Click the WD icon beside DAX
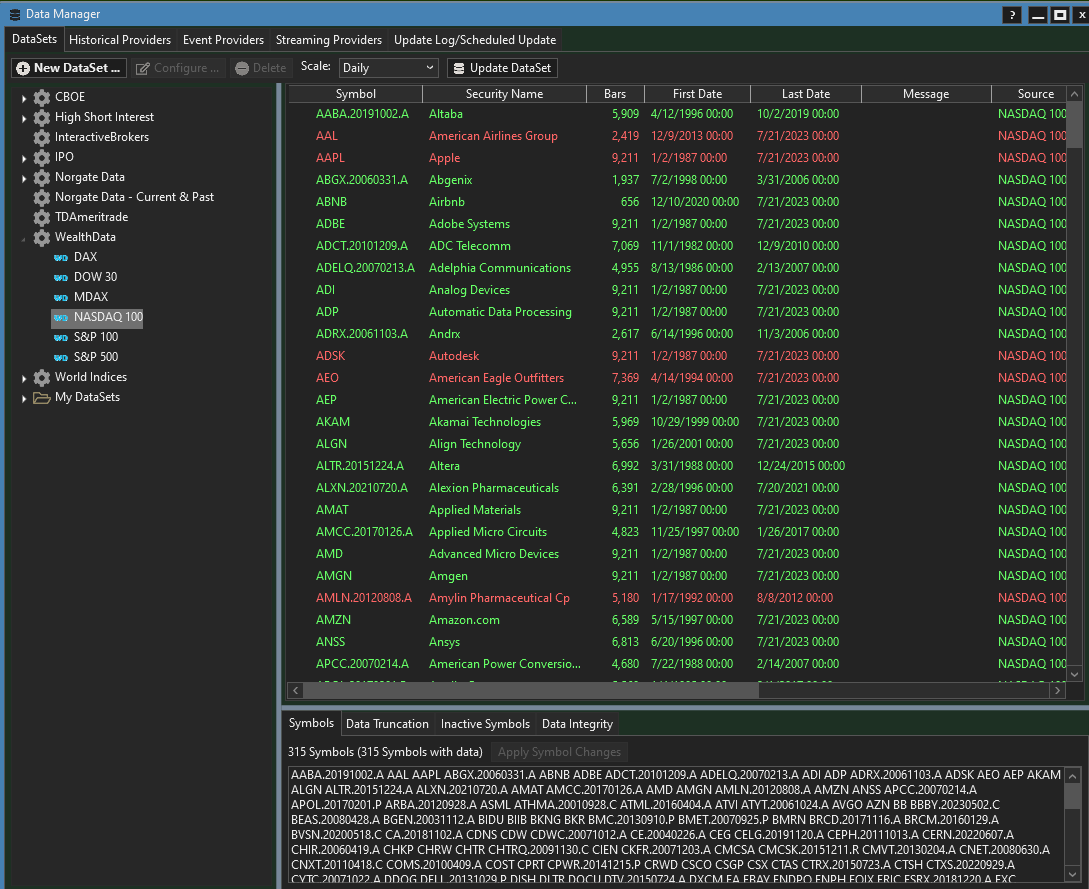The image size is (1089, 889). [x=61, y=257]
